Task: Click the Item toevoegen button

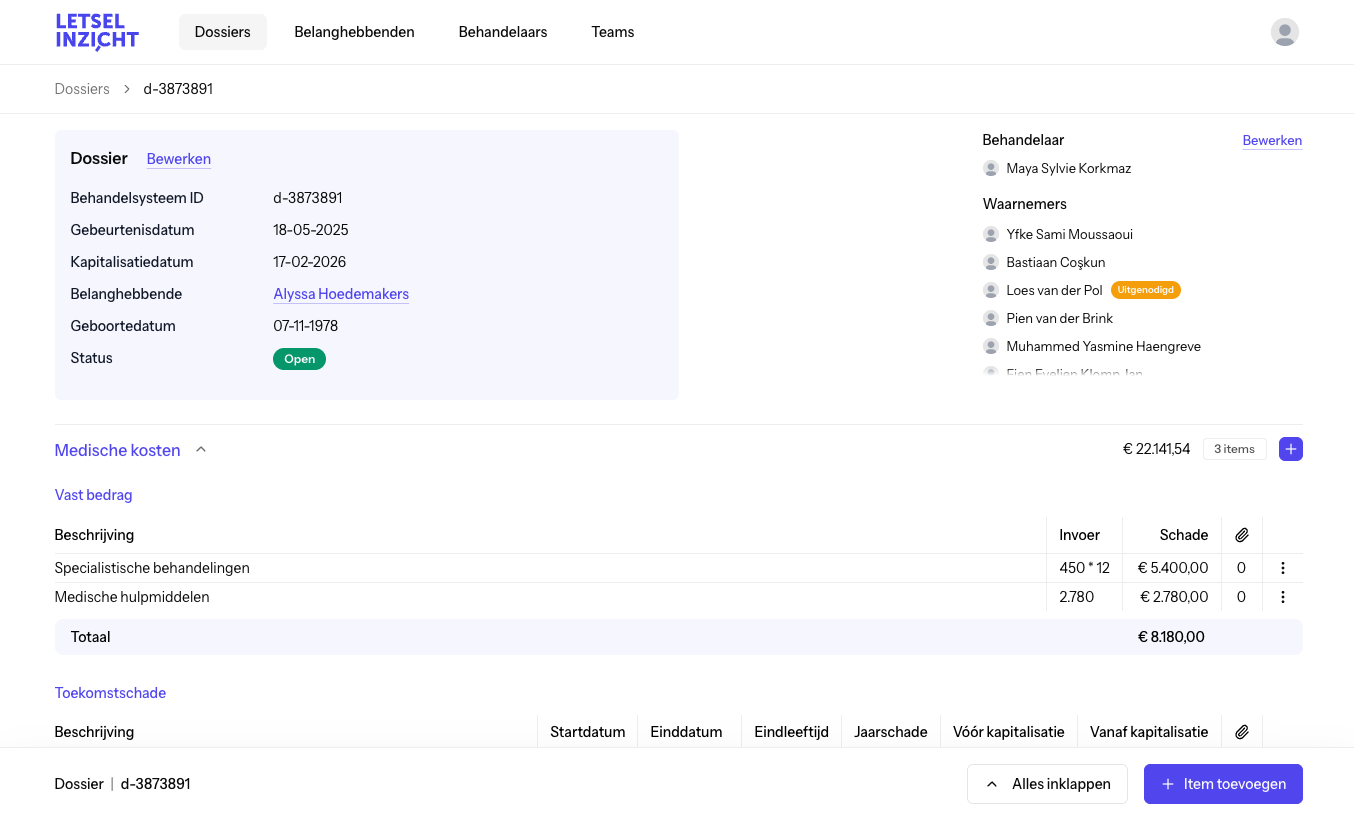Action: coord(1223,784)
